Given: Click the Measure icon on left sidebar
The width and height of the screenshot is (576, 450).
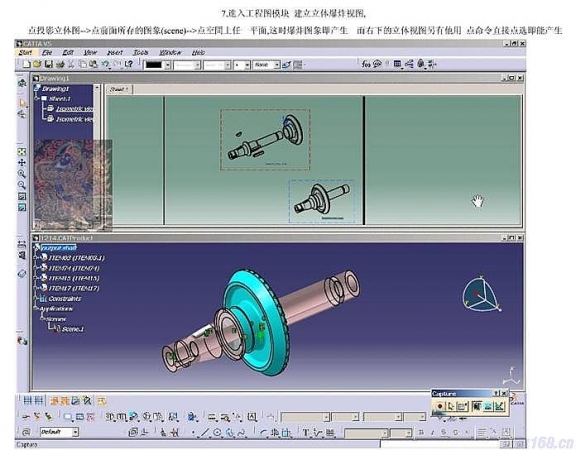Looking at the screenshot, I should pyautogui.click(x=22, y=244).
